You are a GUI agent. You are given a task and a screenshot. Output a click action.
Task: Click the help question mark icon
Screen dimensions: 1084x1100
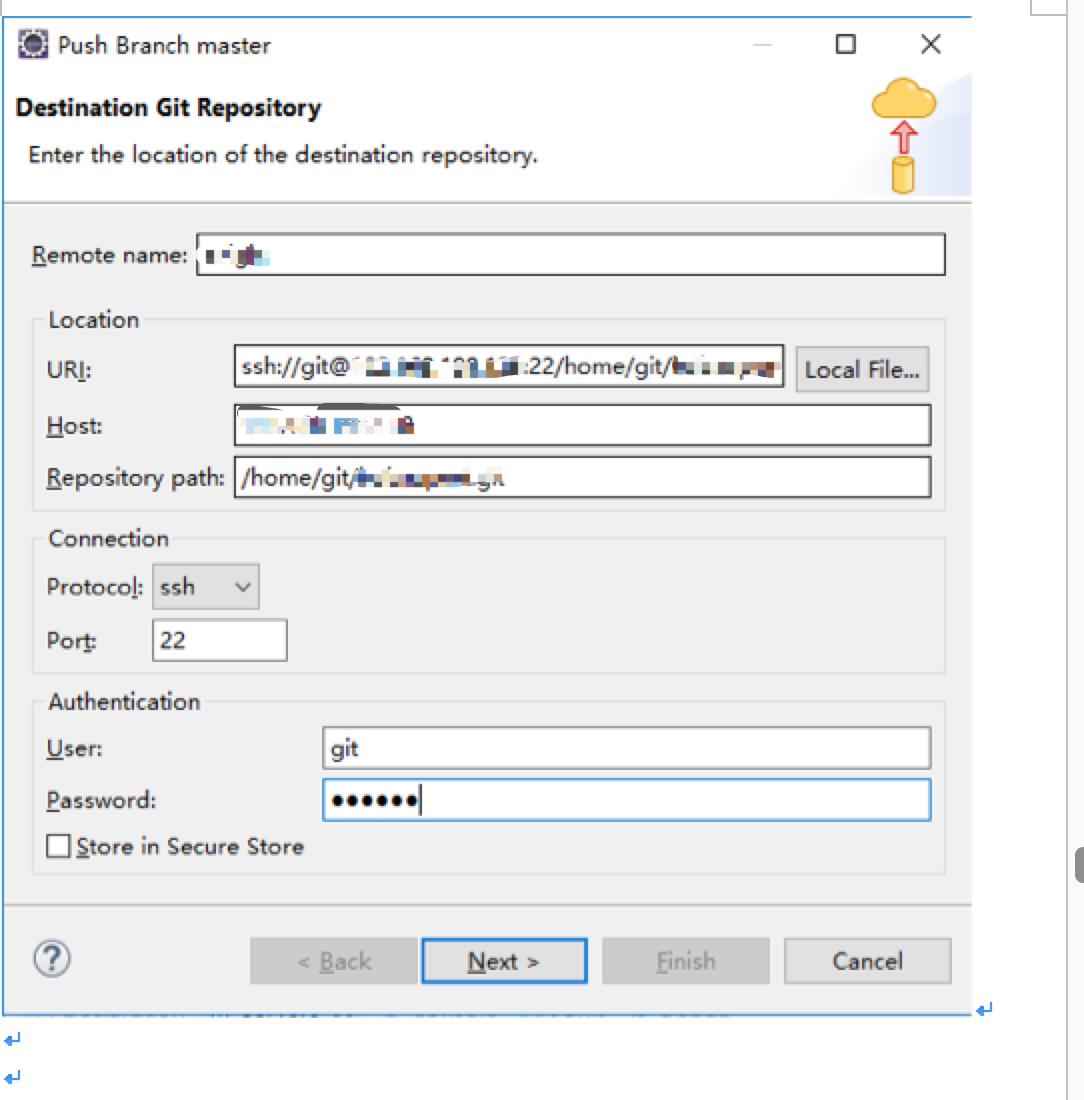[x=52, y=960]
